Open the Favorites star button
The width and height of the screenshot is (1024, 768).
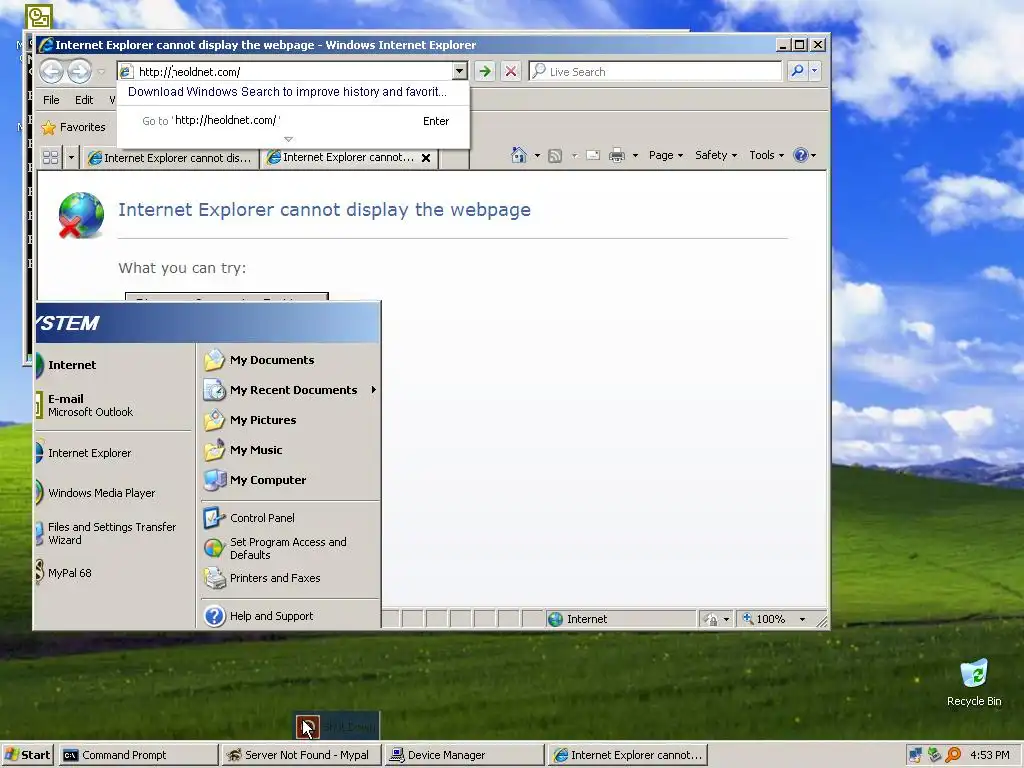[72, 127]
